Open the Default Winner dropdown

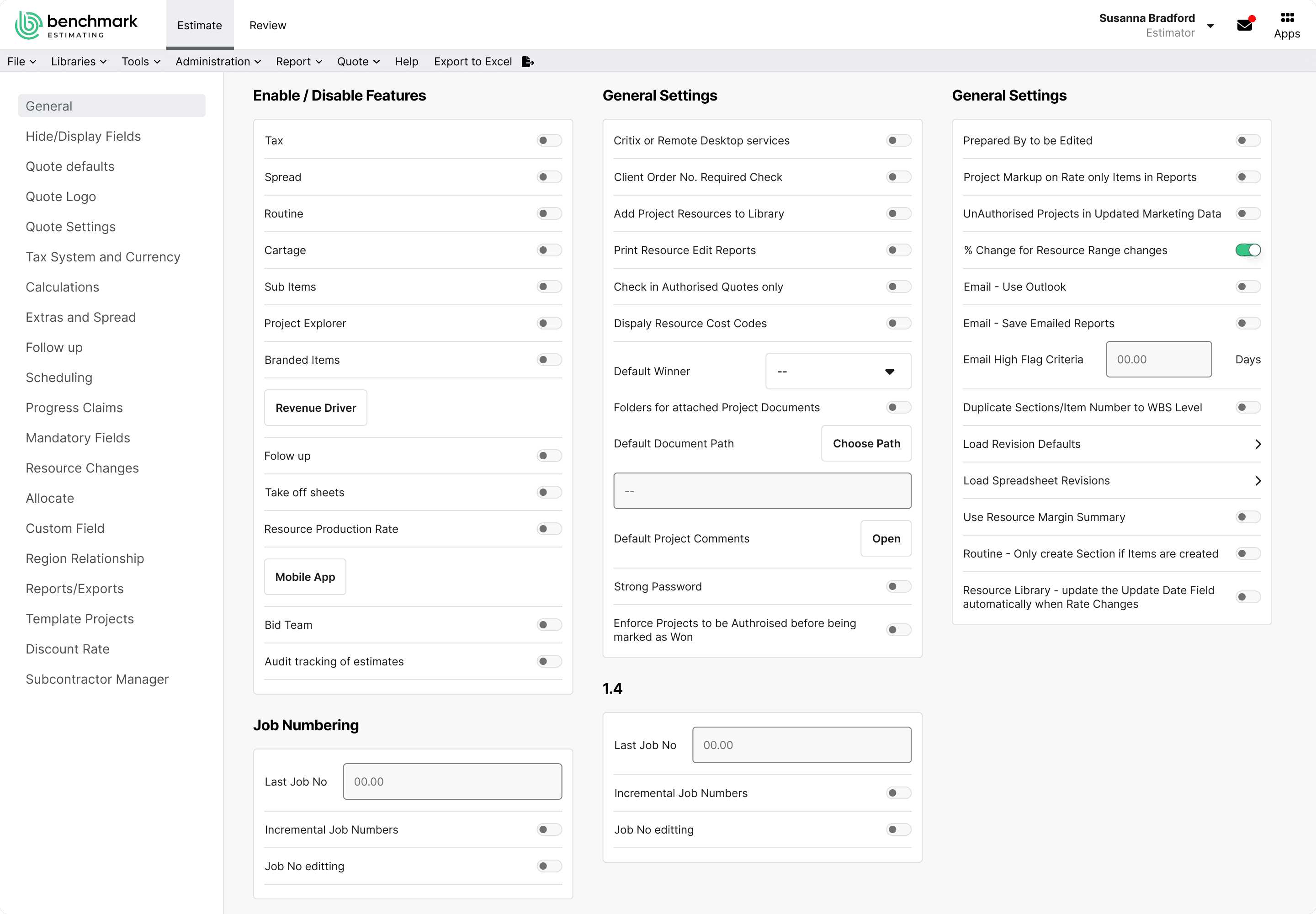tap(838, 372)
